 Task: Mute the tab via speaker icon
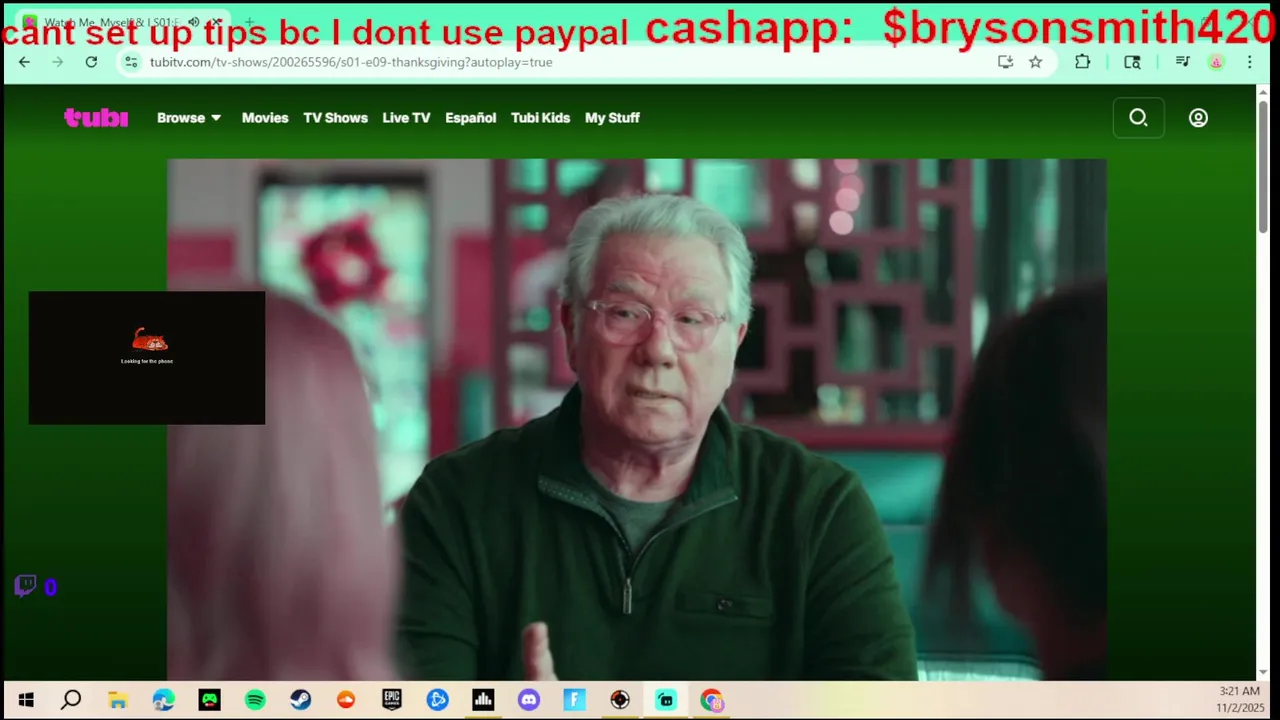coord(193,22)
